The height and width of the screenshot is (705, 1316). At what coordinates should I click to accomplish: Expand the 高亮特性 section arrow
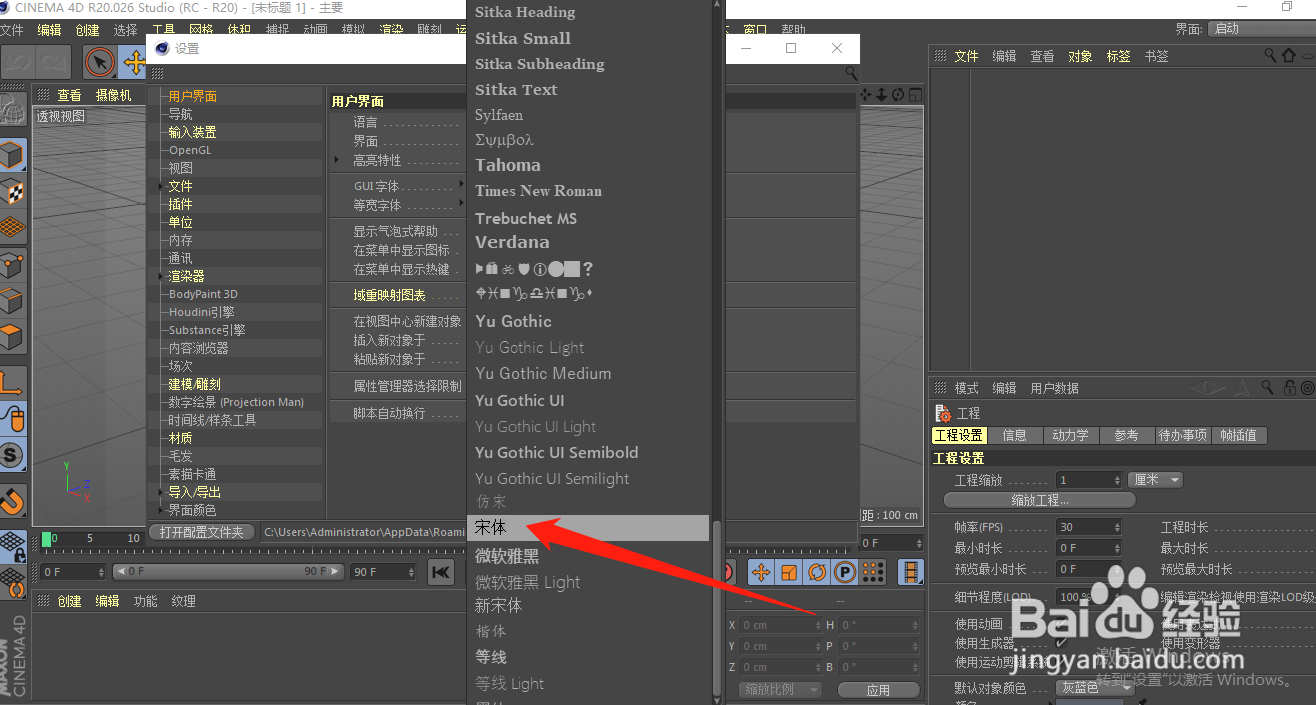(338, 160)
